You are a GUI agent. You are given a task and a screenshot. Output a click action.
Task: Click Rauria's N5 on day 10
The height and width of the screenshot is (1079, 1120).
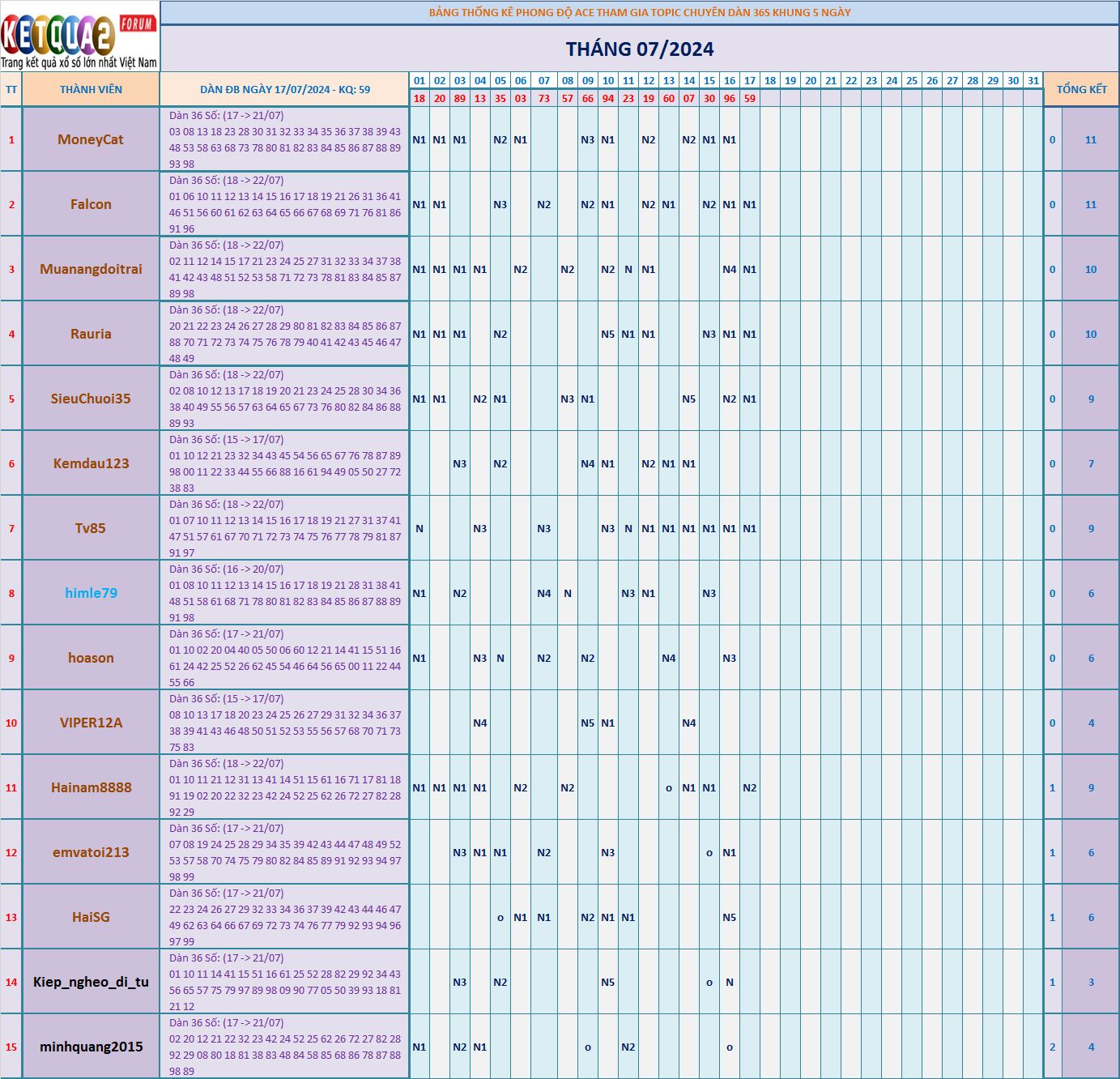608,334
